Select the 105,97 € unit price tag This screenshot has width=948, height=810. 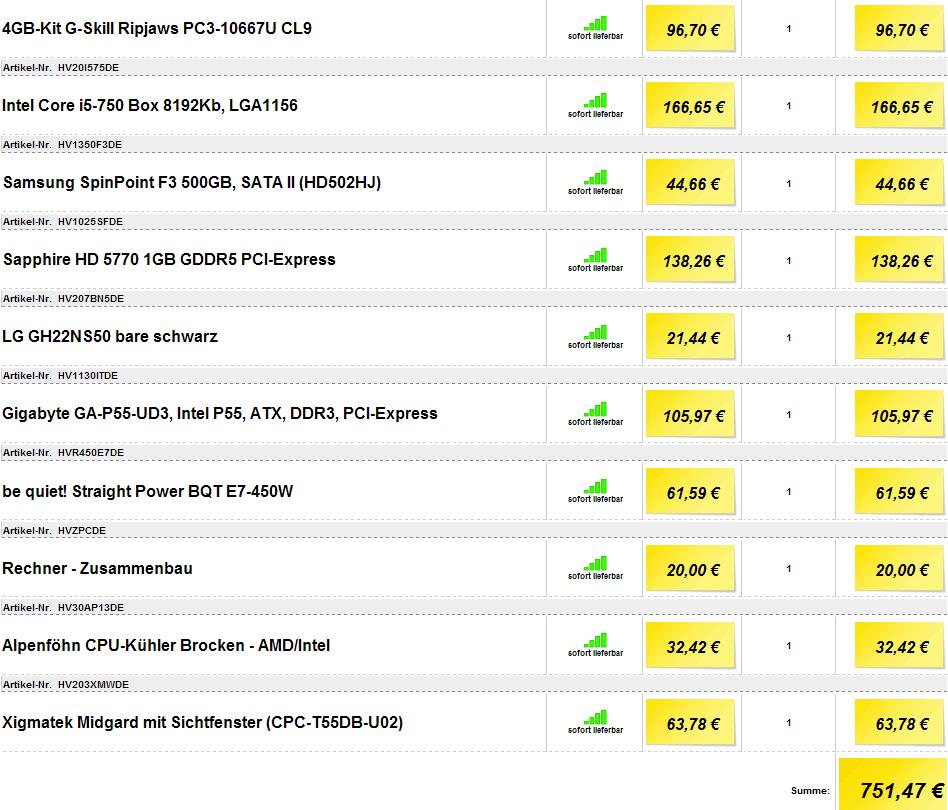pos(690,414)
